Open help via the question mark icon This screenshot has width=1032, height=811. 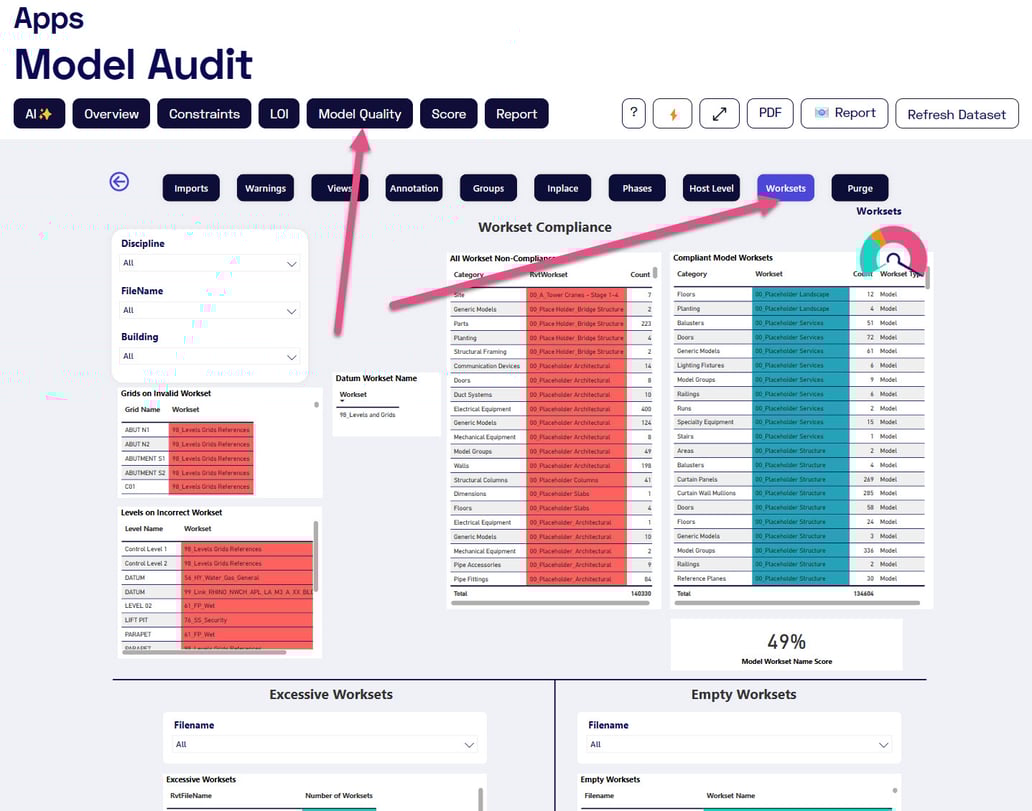[x=633, y=113]
